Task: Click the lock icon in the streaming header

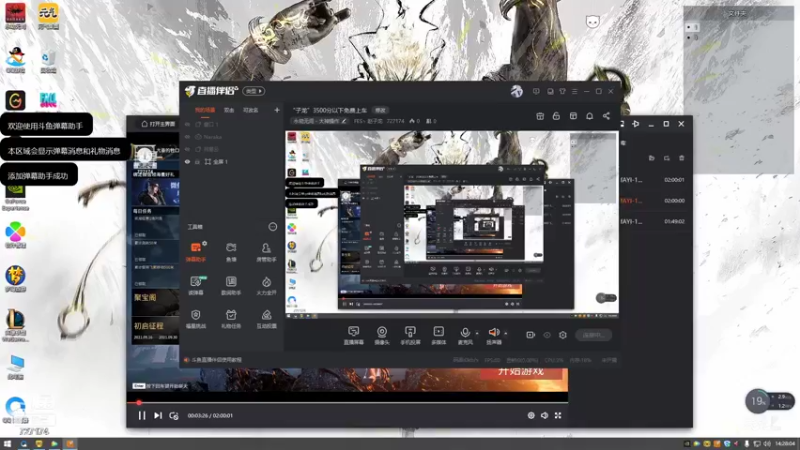Action: [x=556, y=116]
